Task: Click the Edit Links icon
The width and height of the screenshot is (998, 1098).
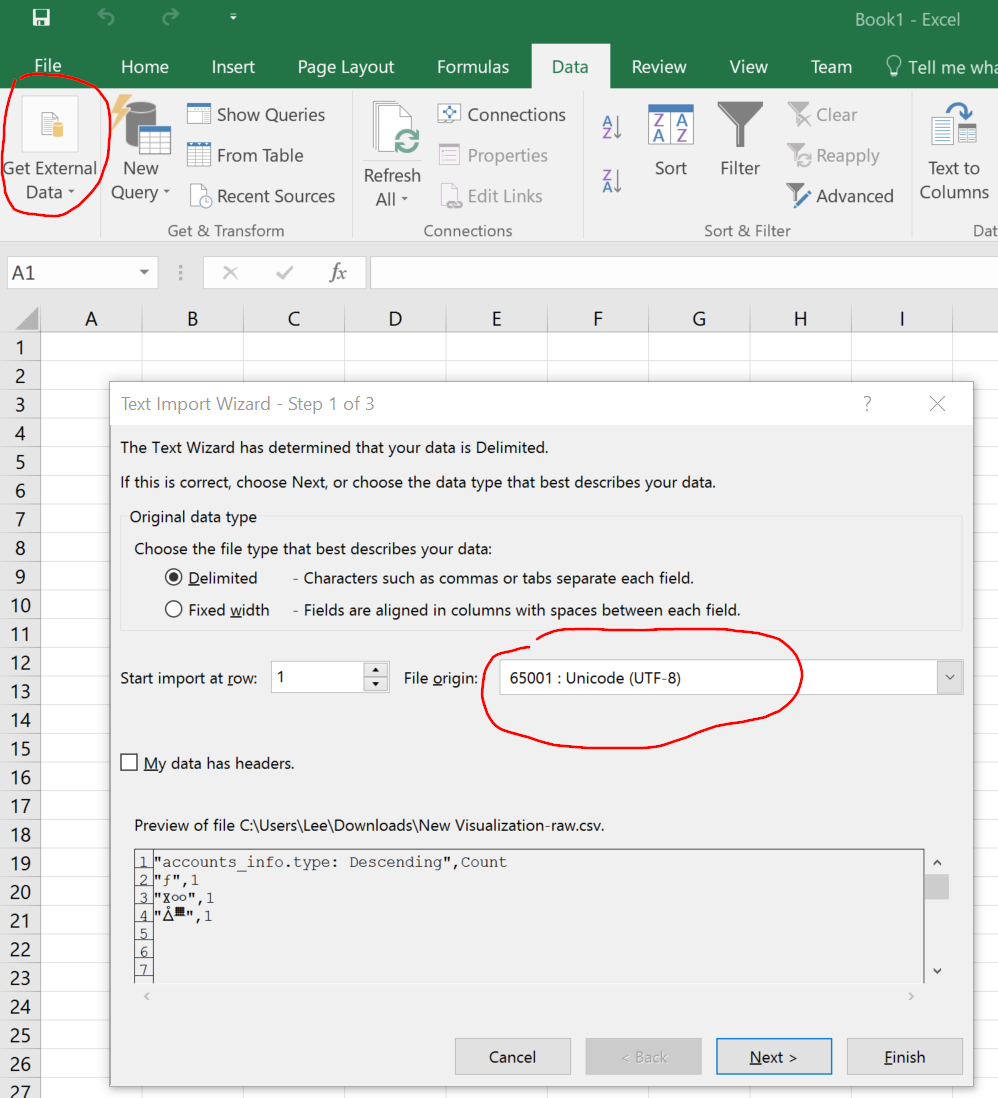Action: pyautogui.click(x=451, y=196)
